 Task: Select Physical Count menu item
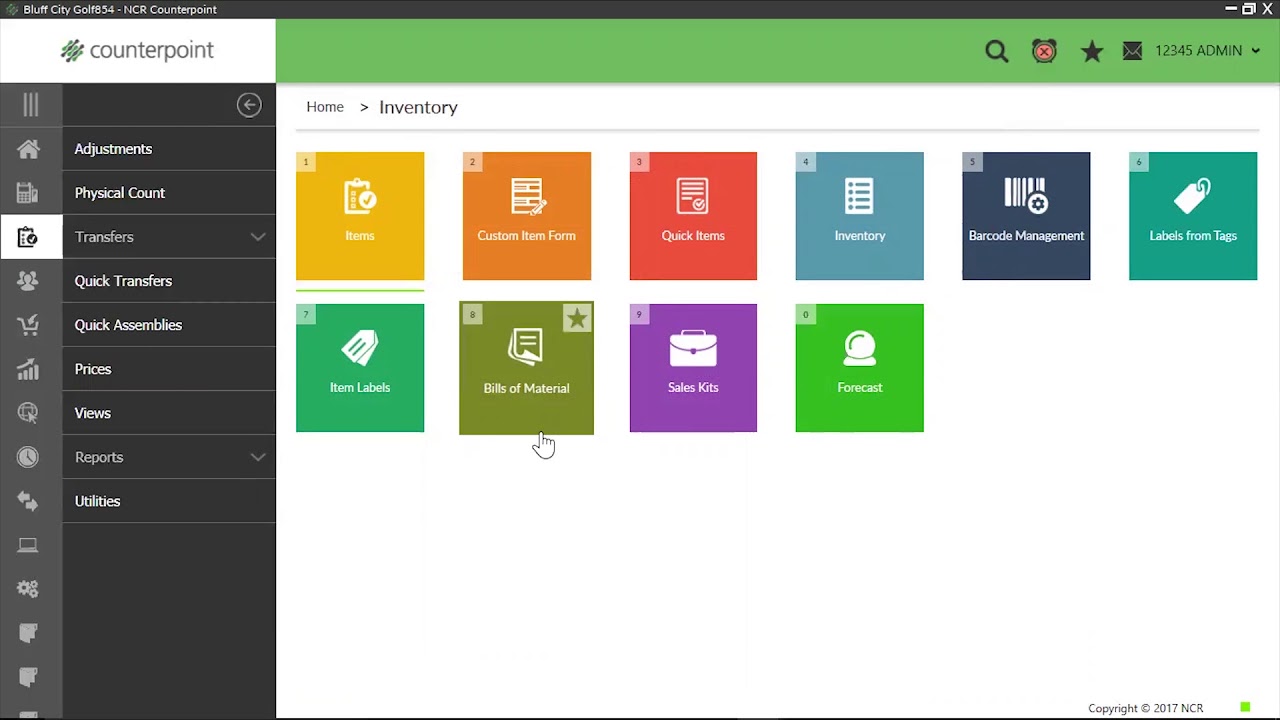pos(169,193)
